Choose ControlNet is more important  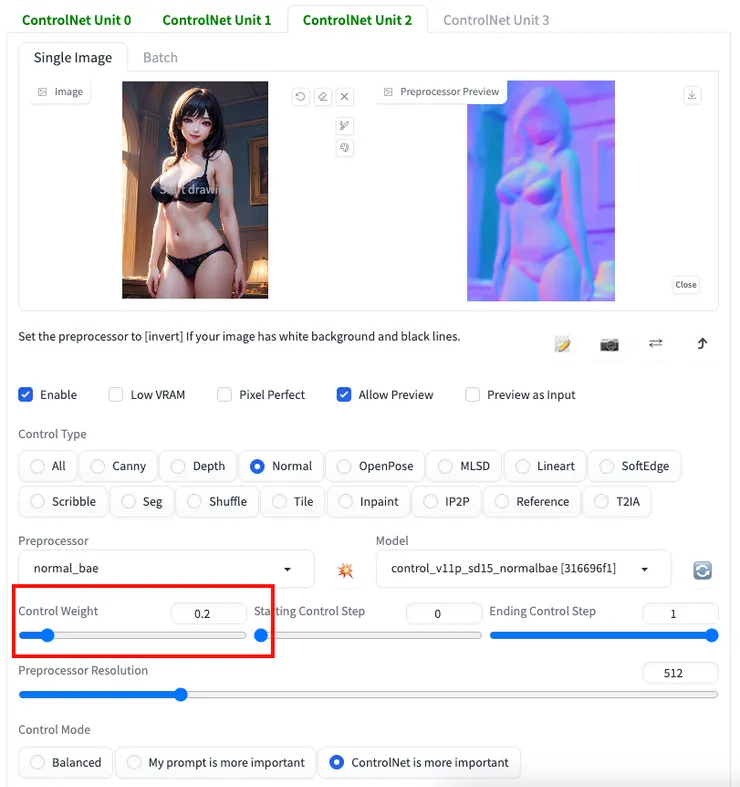[419, 762]
